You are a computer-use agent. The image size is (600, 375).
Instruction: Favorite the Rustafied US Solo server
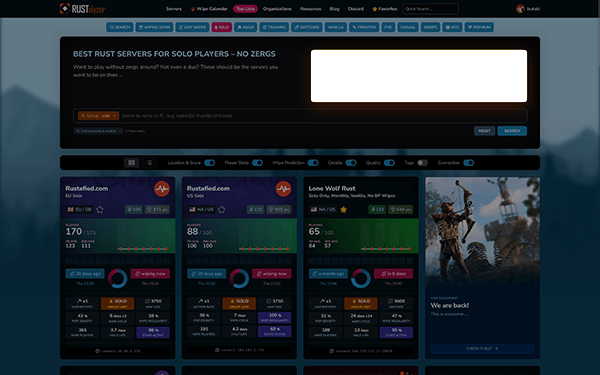tap(222, 209)
